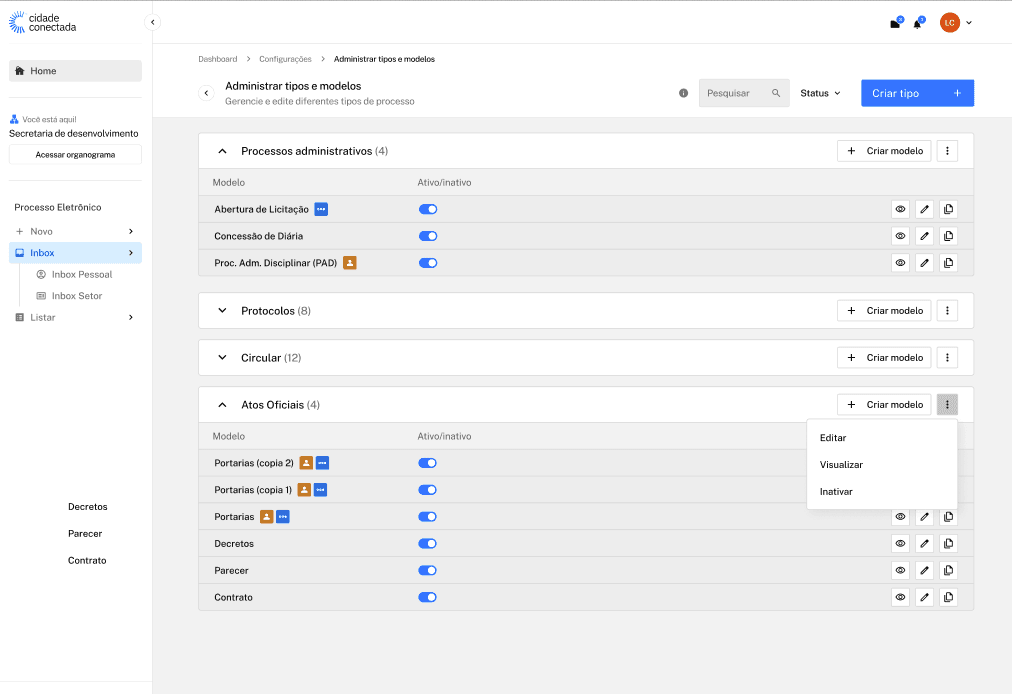The height and width of the screenshot is (694, 1012).
Task: Click the info icon beside the search box
Action: (x=683, y=93)
